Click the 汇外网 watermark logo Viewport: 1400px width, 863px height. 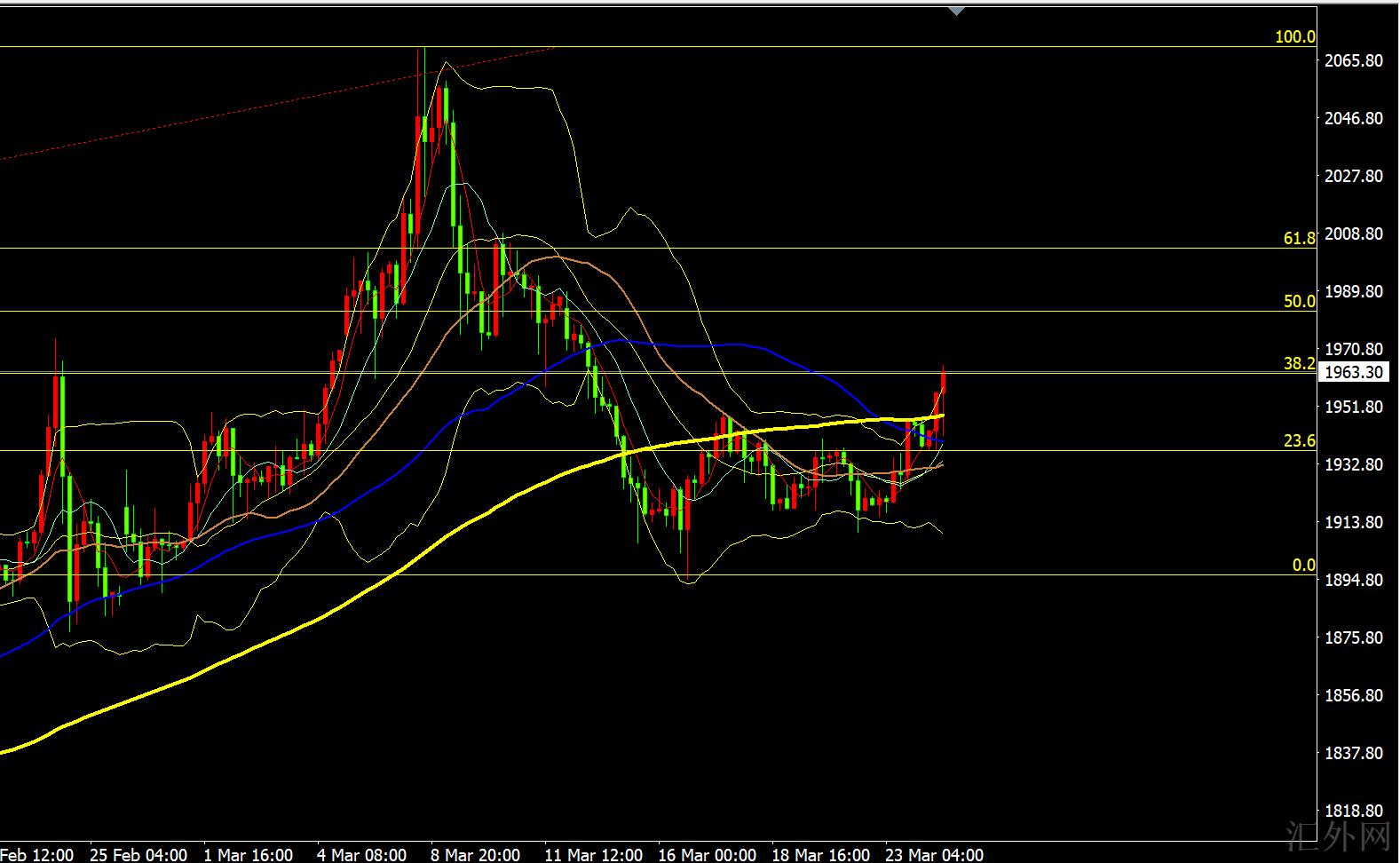click(1337, 835)
